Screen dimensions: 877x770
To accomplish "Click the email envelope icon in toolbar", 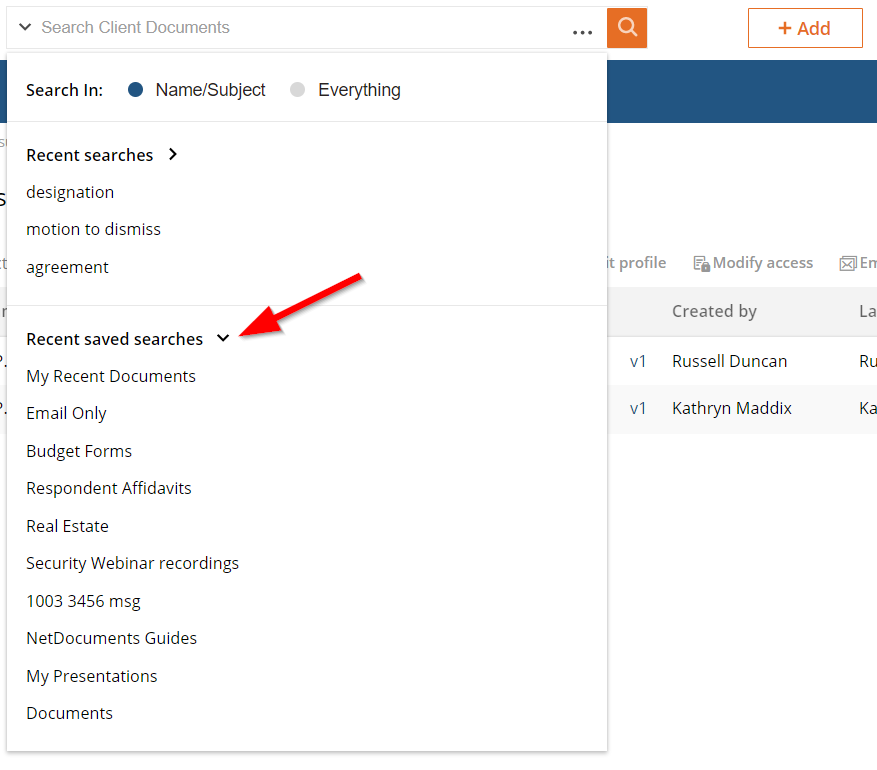I will (848, 264).
